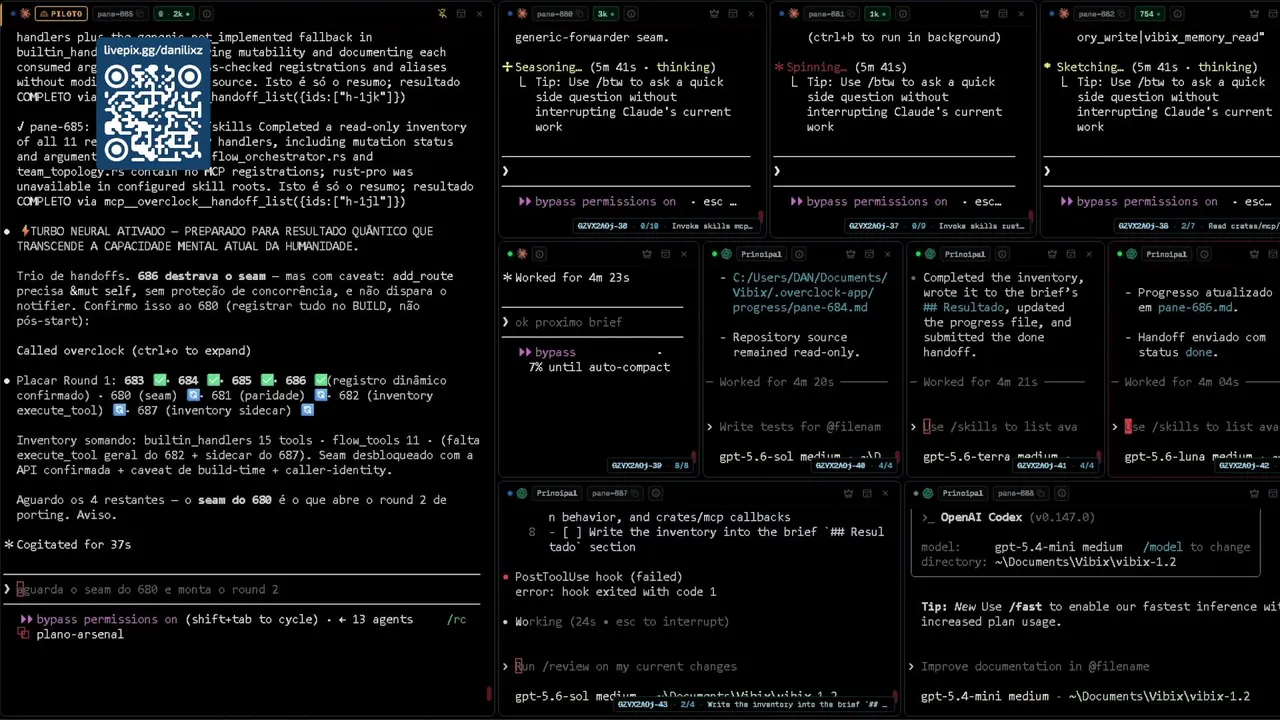Open info icon on the 'Worked for 4m 23s' pane

click(x=540, y=254)
